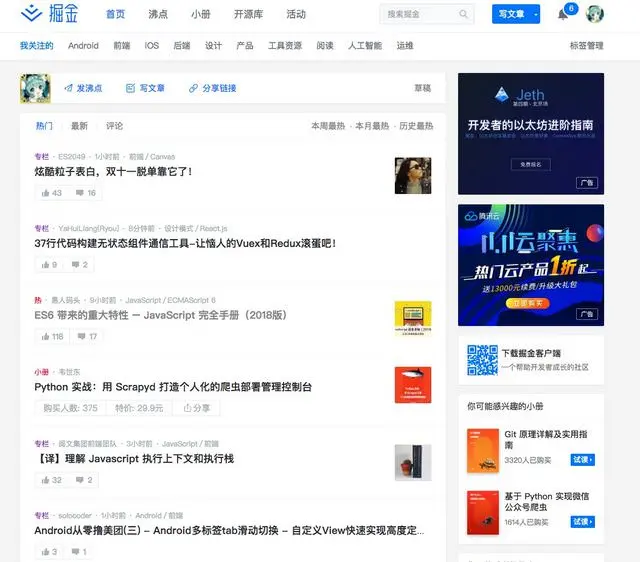Open Android从零撸美团(三) article

click(229, 531)
